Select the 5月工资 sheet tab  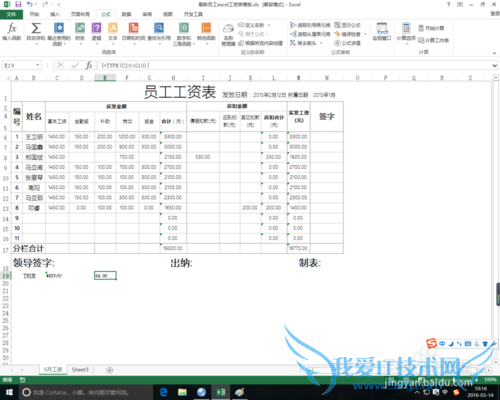point(53,370)
